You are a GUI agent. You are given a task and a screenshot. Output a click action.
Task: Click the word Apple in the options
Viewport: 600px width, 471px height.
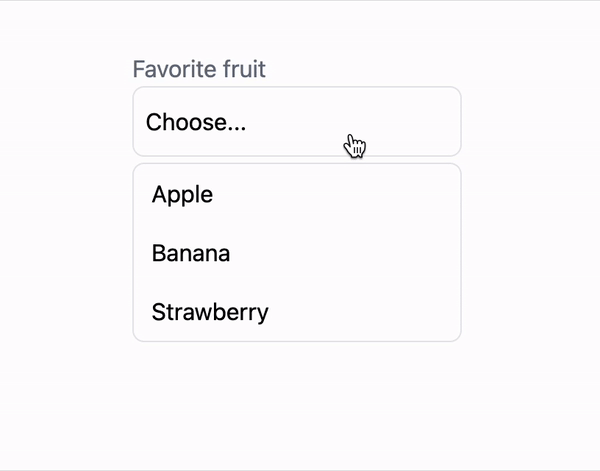[182, 195]
